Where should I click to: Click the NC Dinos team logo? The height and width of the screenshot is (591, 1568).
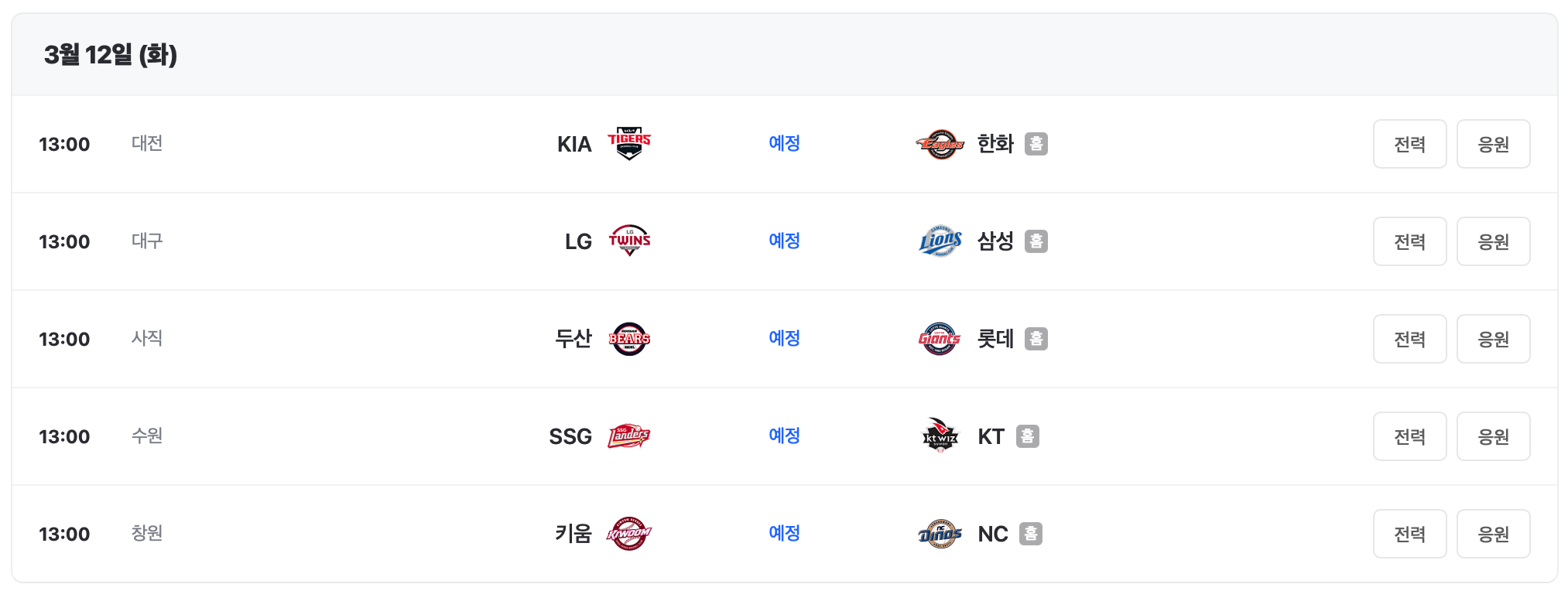click(x=939, y=533)
